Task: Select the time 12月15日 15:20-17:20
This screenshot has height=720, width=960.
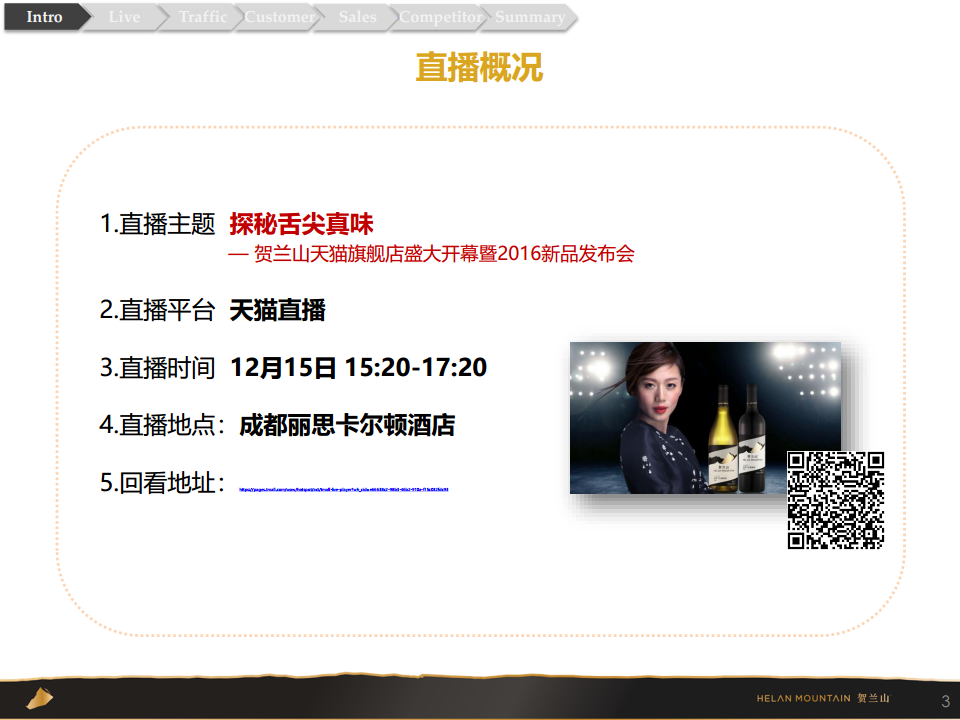Action: tap(358, 367)
